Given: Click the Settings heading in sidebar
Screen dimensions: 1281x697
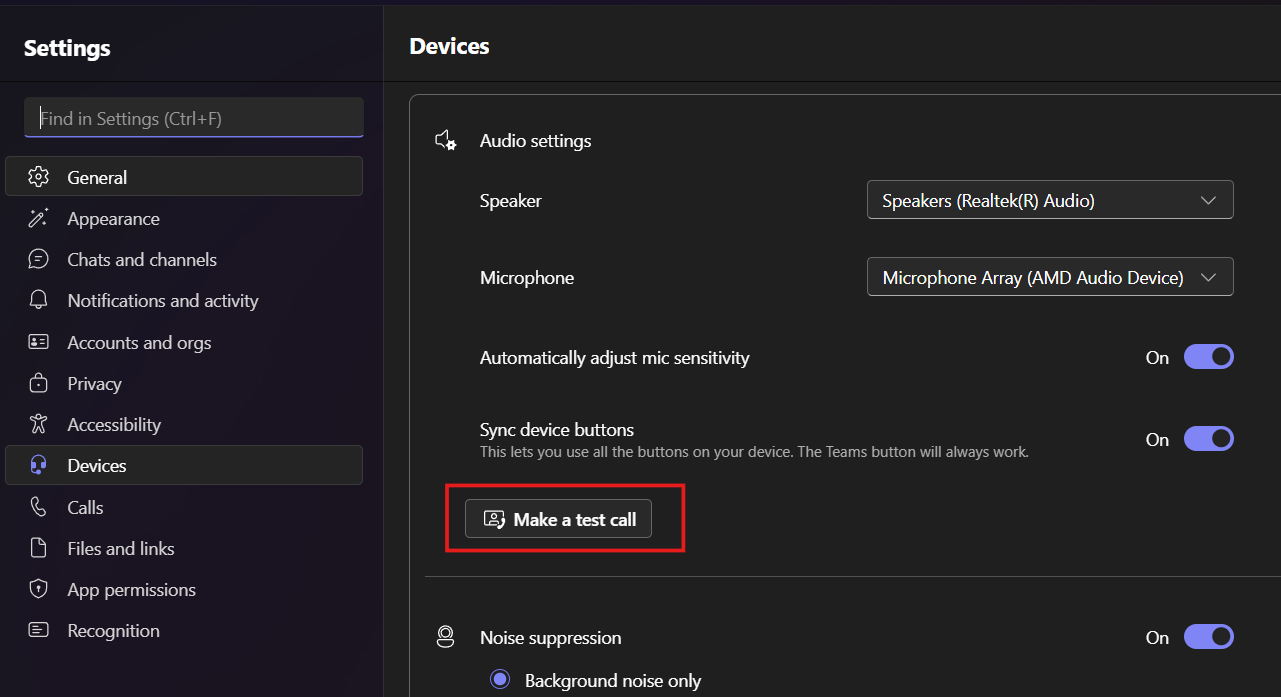Looking at the screenshot, I should coord(67,48).
